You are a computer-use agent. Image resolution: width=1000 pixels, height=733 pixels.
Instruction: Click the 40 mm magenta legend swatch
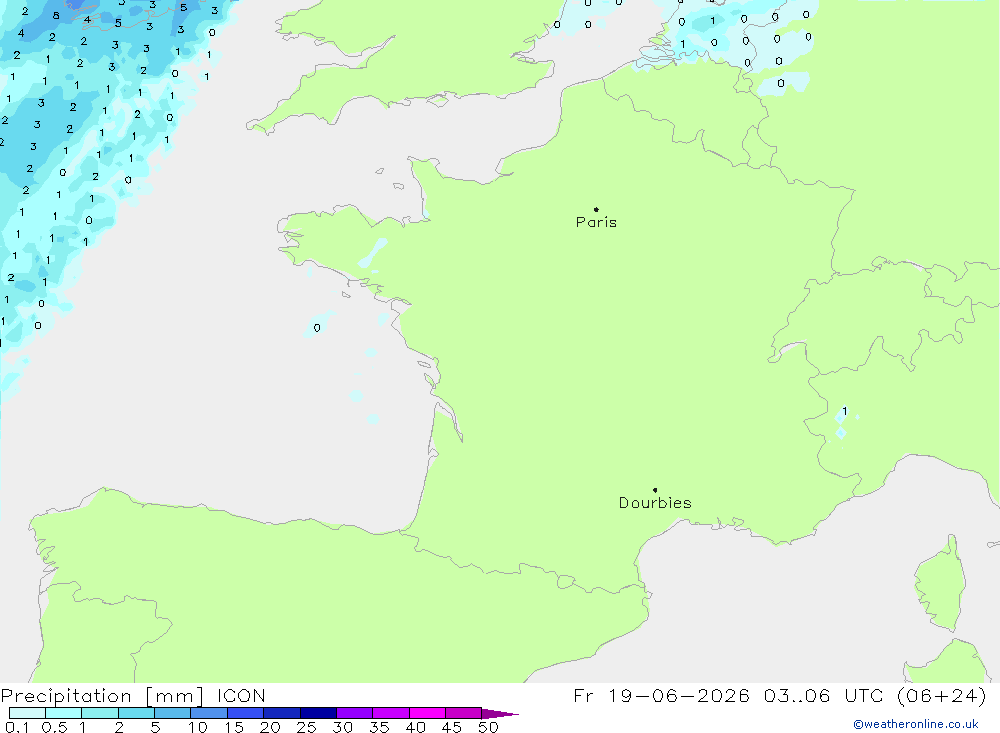tap(427, 713)
